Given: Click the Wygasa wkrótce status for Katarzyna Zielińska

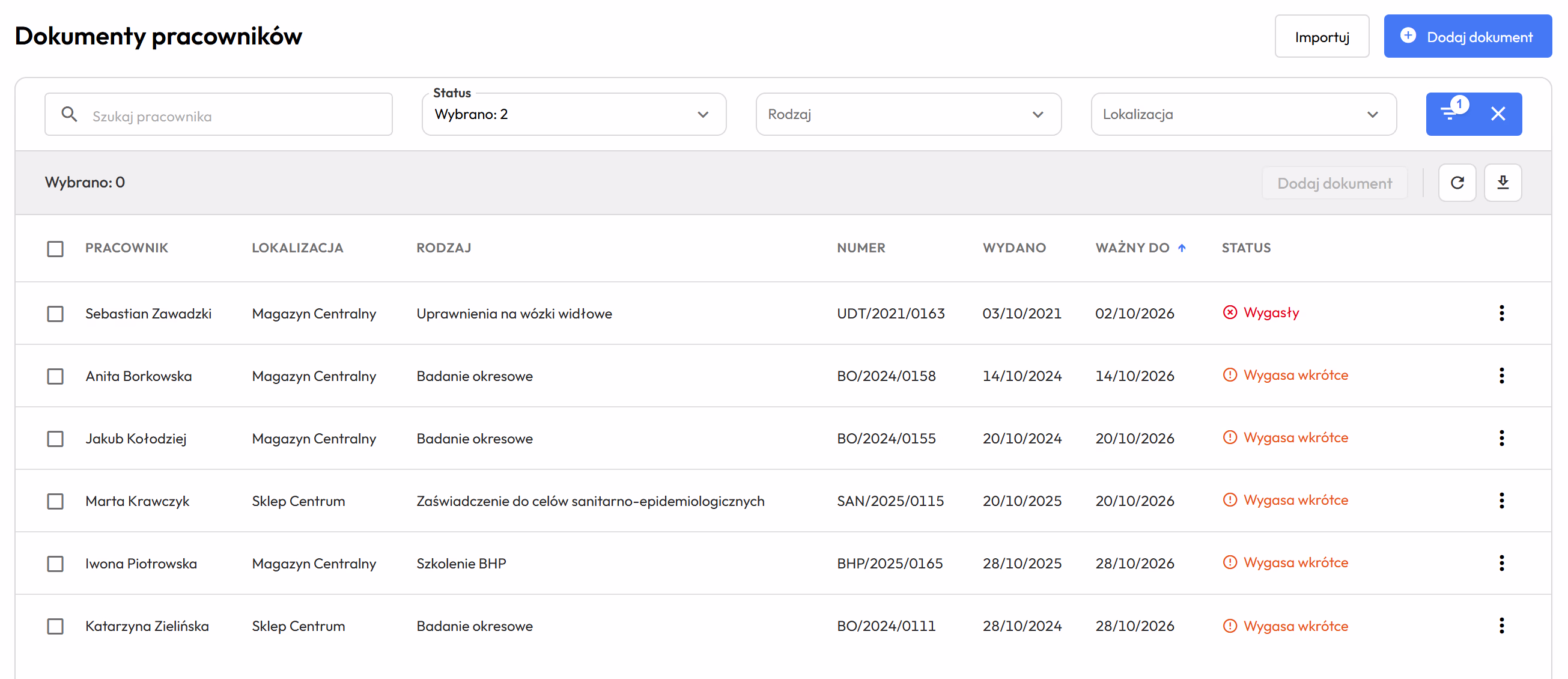Looking at the screenshot, I should click(x=1286, y=626).
